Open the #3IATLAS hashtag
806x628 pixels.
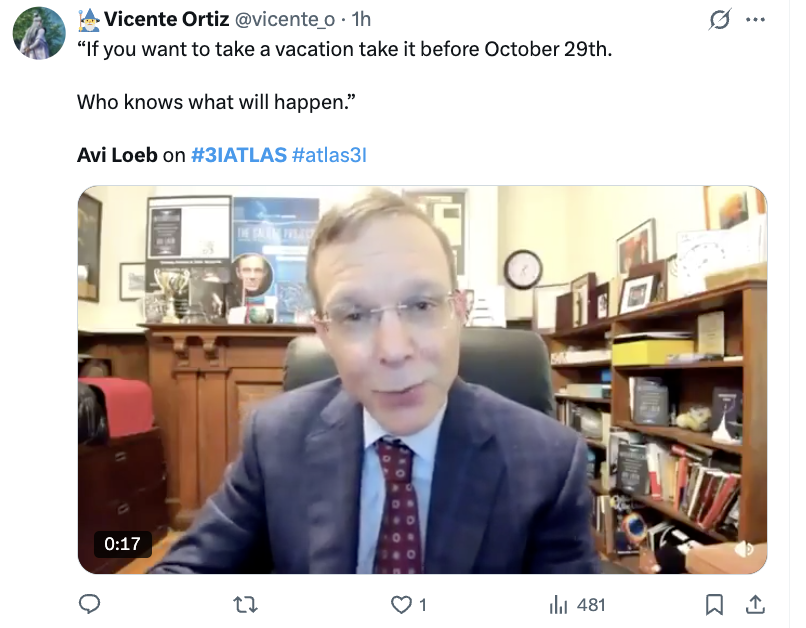coord(239,155)
